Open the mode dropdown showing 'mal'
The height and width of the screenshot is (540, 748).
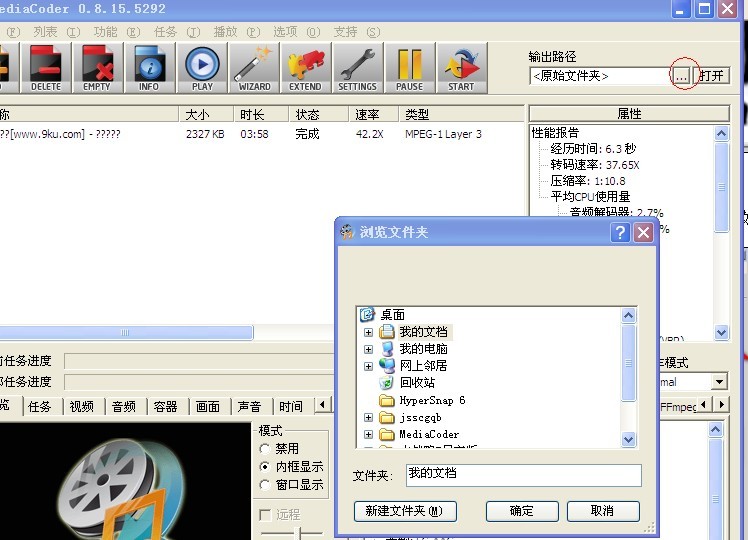point(719,382)
